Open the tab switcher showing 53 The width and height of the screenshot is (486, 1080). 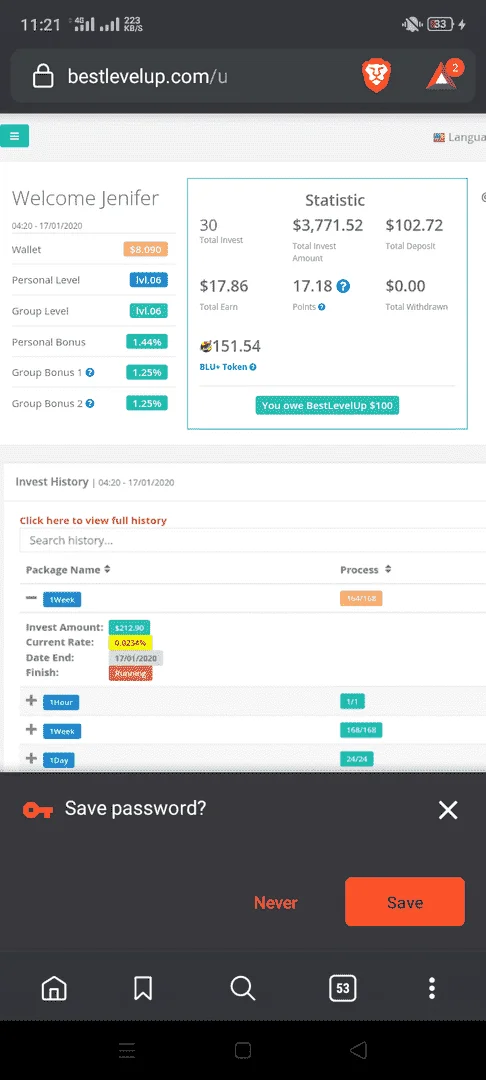click(342, 988)
